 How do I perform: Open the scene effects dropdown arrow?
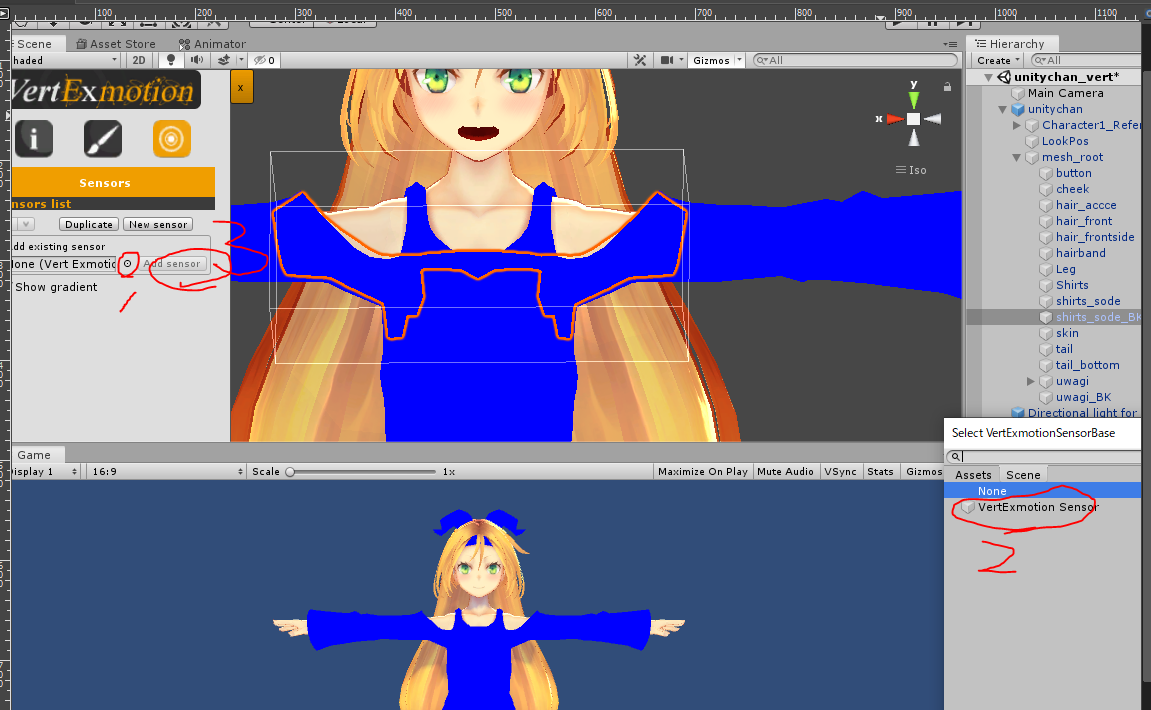[241, 60]
